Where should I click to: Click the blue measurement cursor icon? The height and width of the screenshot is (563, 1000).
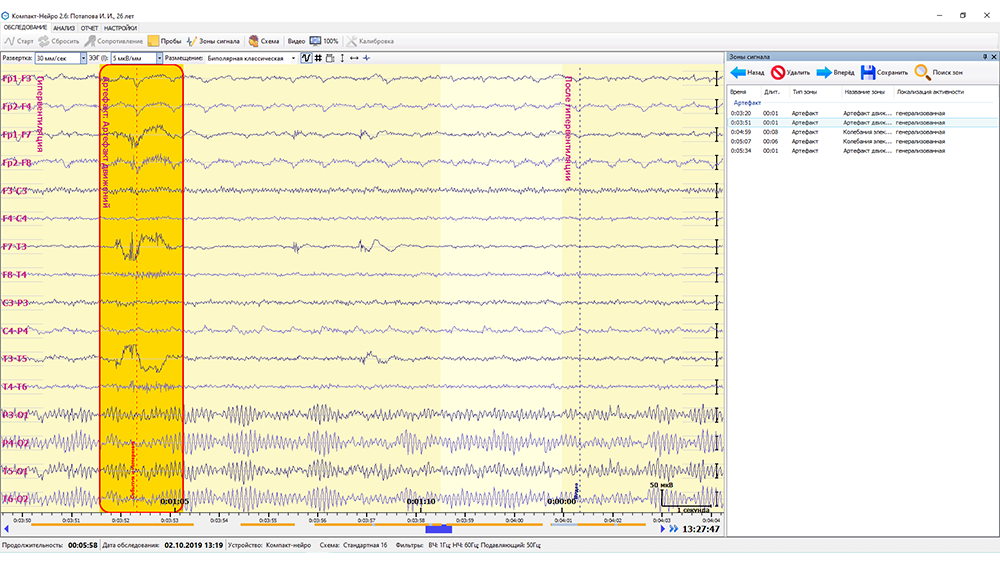tap(366, 58)
